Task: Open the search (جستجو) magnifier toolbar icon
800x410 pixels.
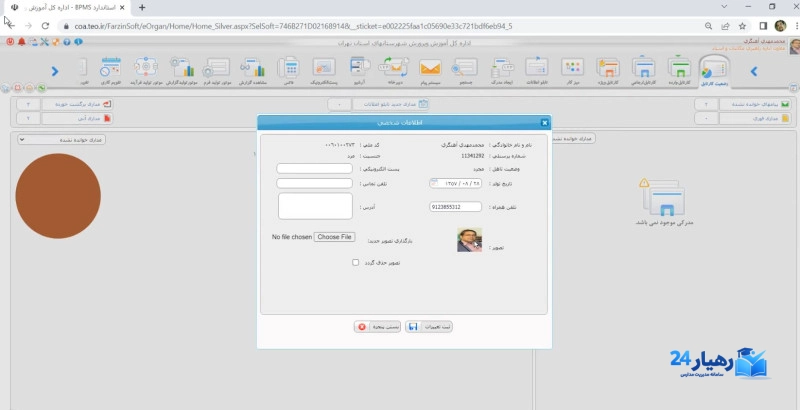Action: [x=465, y=70]
